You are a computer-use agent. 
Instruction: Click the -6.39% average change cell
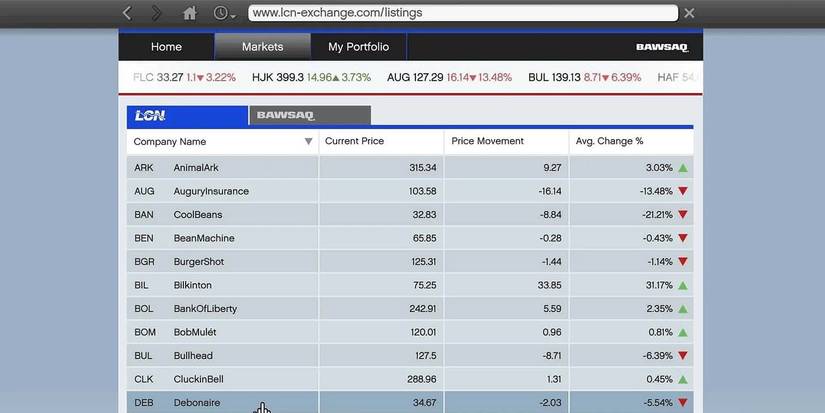[631, 356]
